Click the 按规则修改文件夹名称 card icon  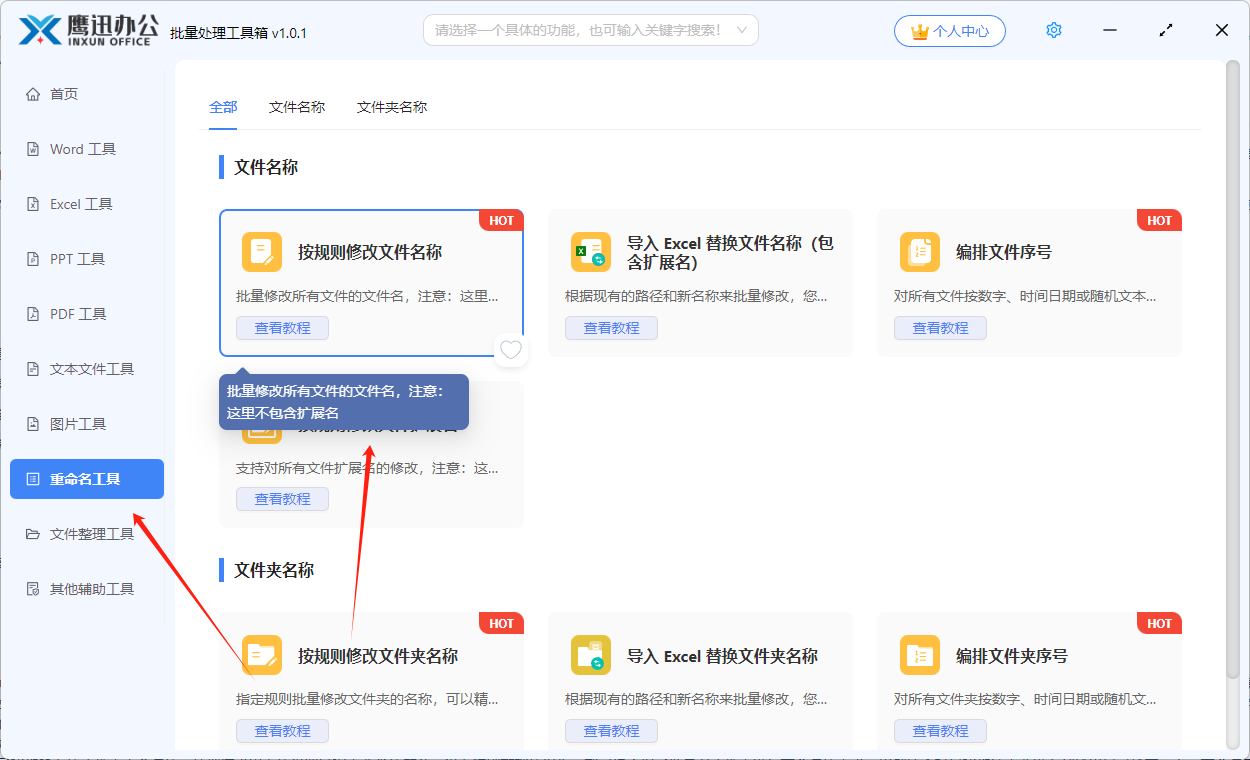pos(262,656)
